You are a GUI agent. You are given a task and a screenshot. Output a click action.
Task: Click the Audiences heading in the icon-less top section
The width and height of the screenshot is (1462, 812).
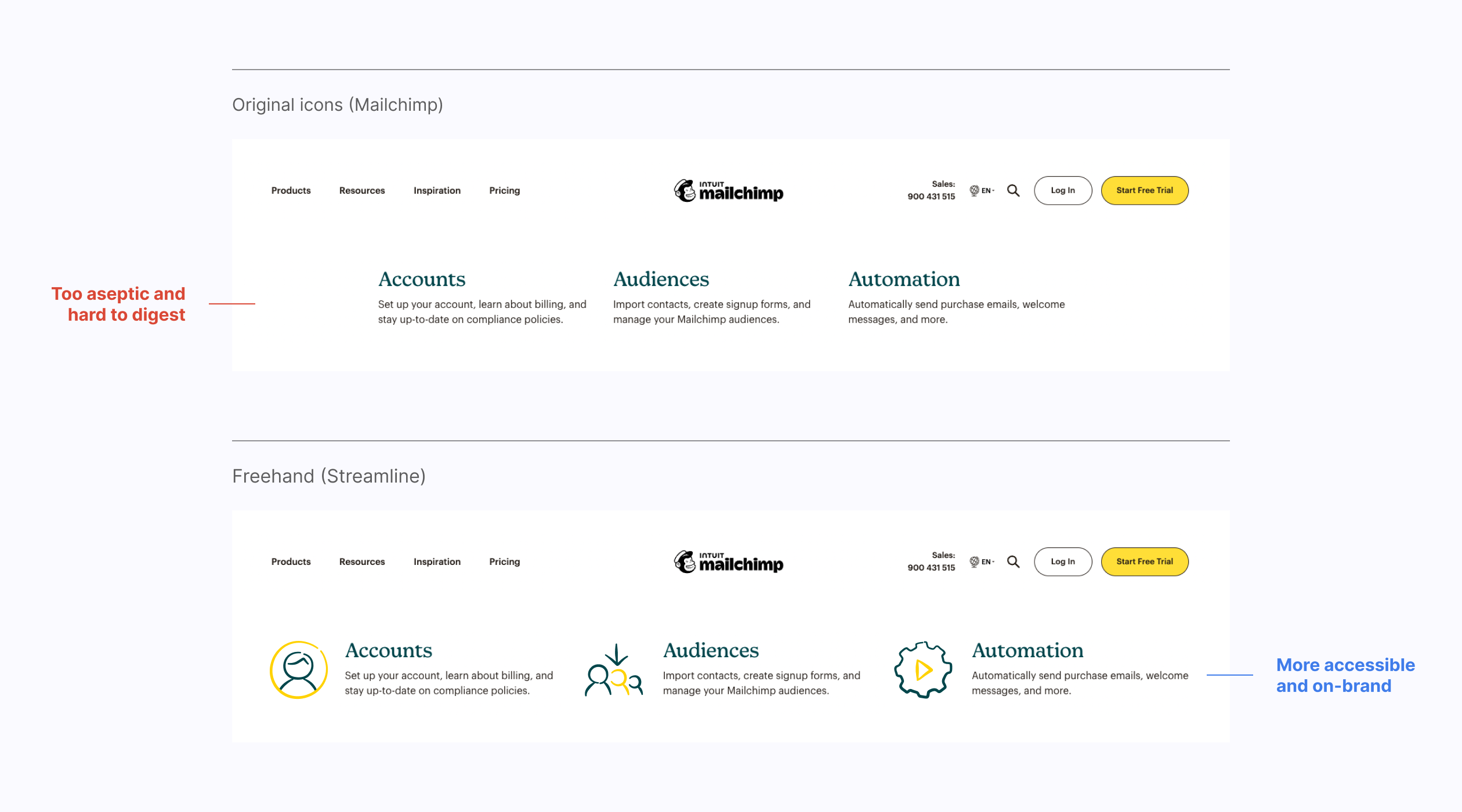tap(661, 280)
